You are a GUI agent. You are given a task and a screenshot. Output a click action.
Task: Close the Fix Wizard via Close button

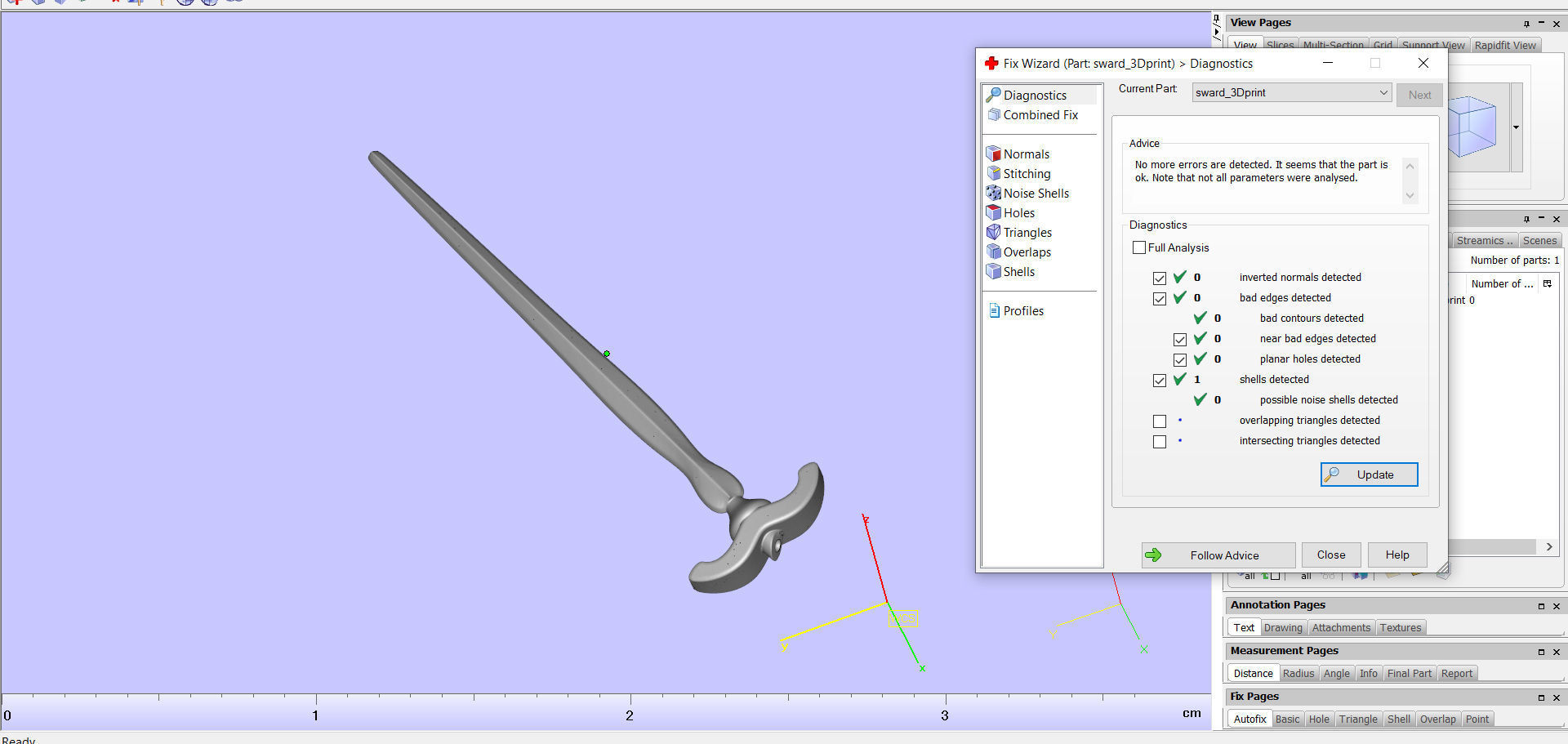[x=1331, y=555]
